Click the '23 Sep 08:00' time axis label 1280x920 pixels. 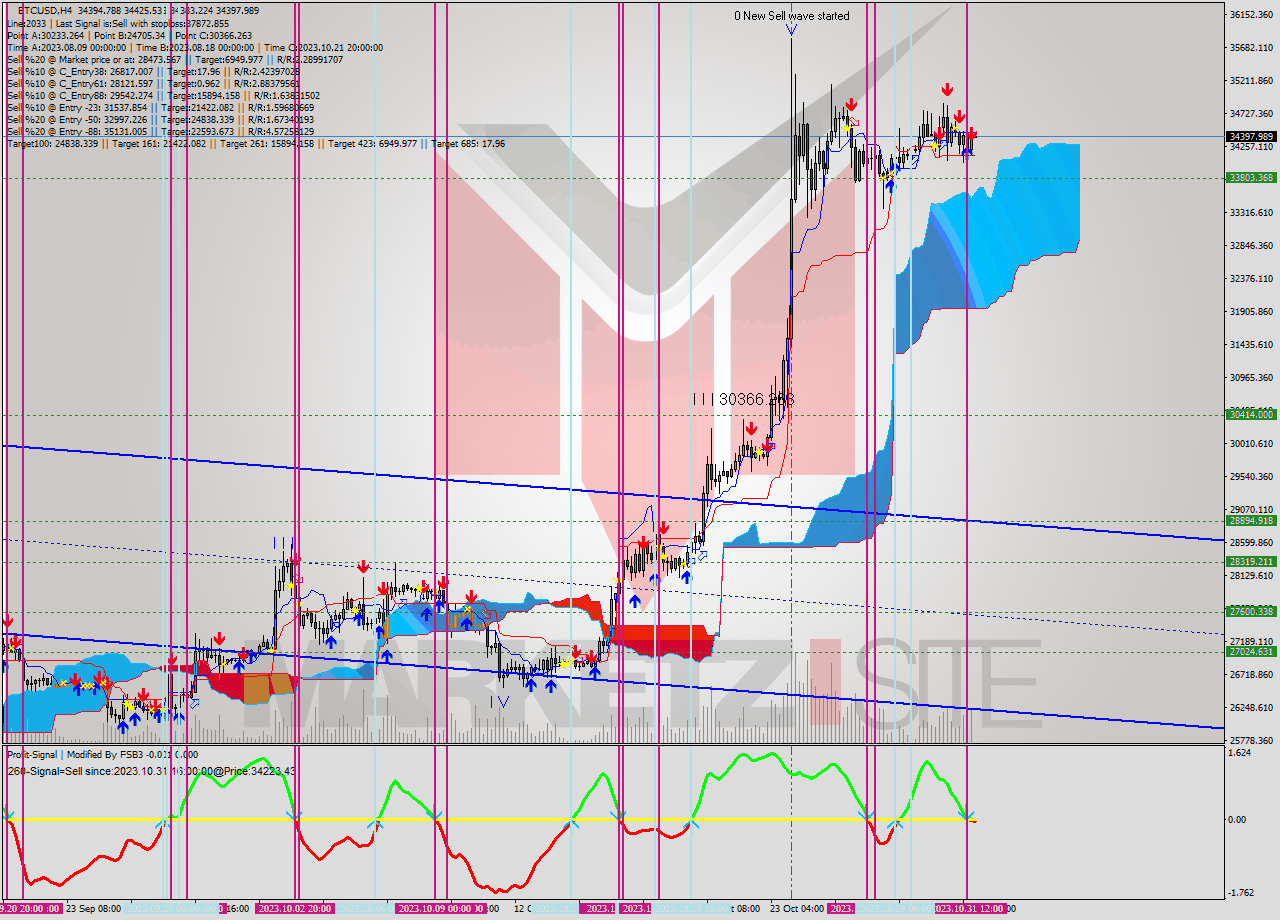coord(93,909)
